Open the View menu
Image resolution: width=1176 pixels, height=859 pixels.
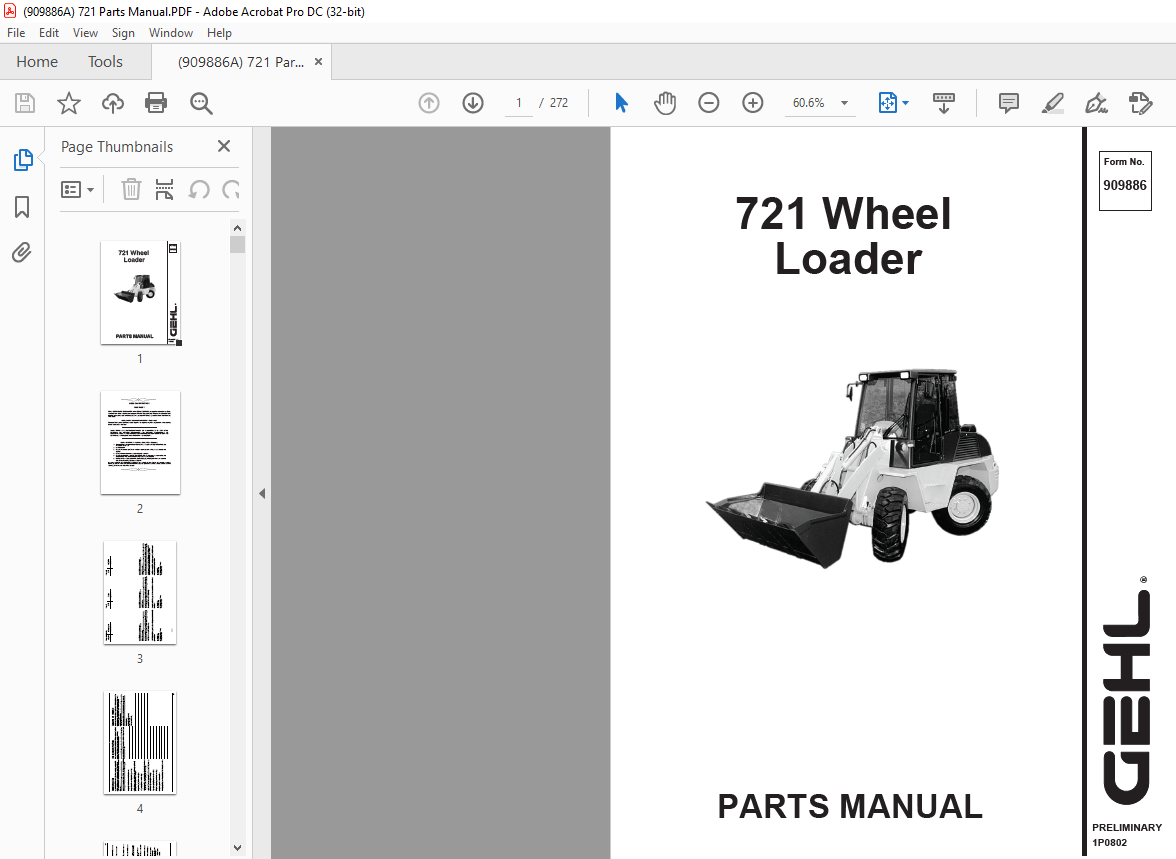86,33
